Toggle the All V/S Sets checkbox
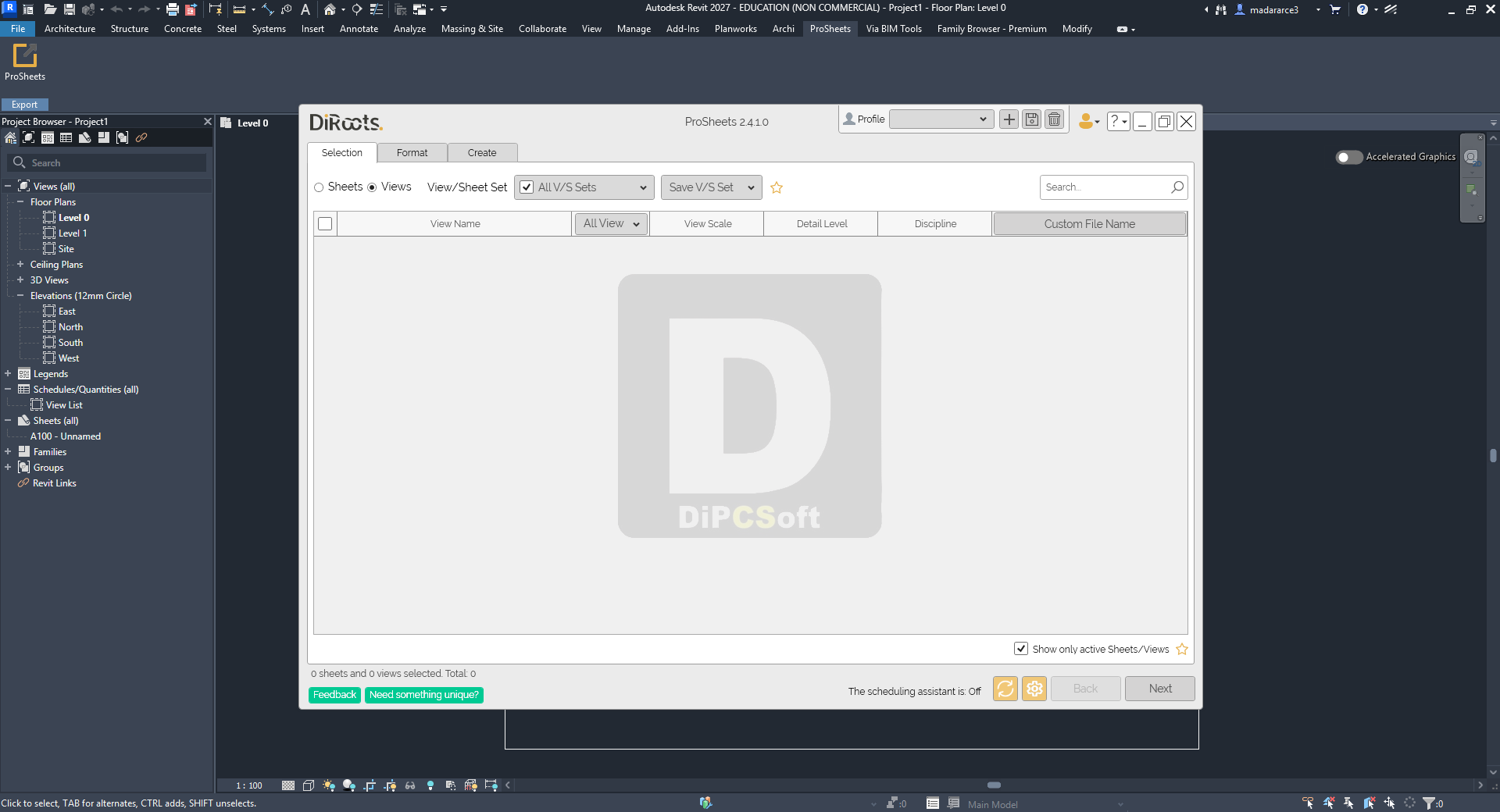This screenshot has width=1500, height=812. coord(527,187)
